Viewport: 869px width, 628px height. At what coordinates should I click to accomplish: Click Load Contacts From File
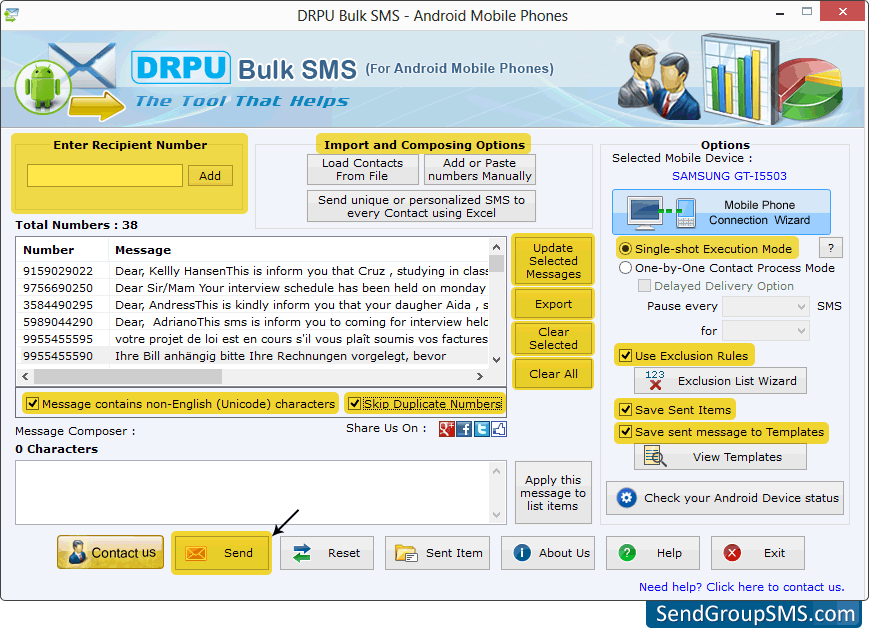(362, 170)
